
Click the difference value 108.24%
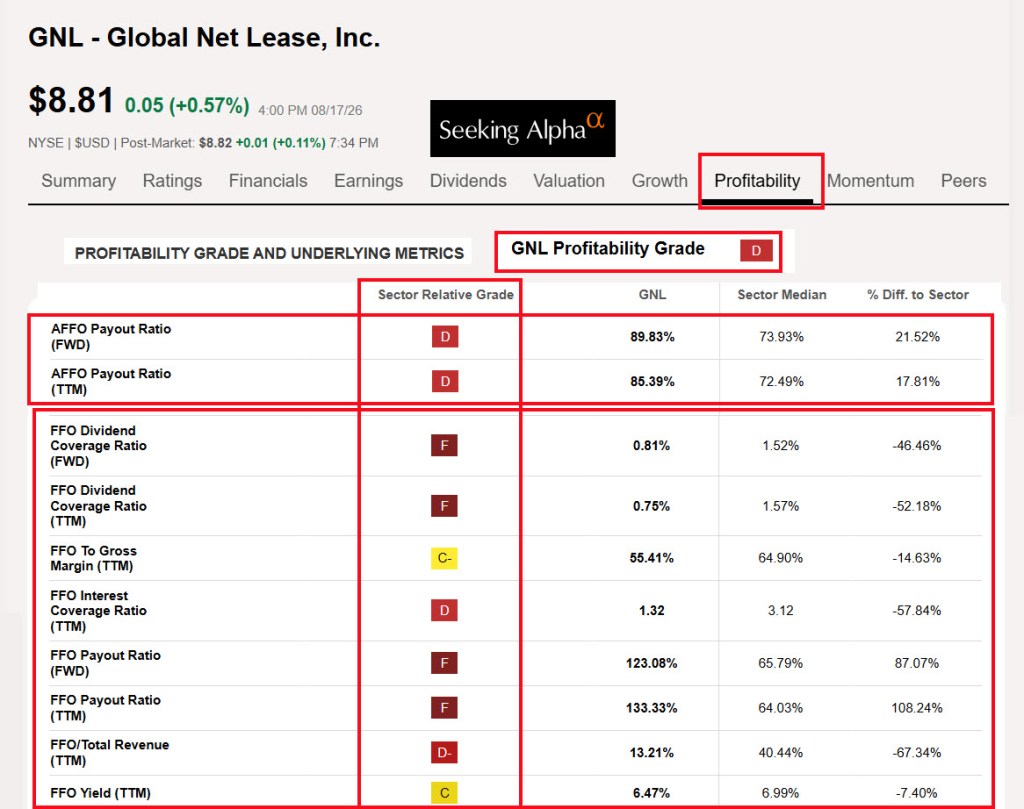pyautogui.click(x=917, y=708)
